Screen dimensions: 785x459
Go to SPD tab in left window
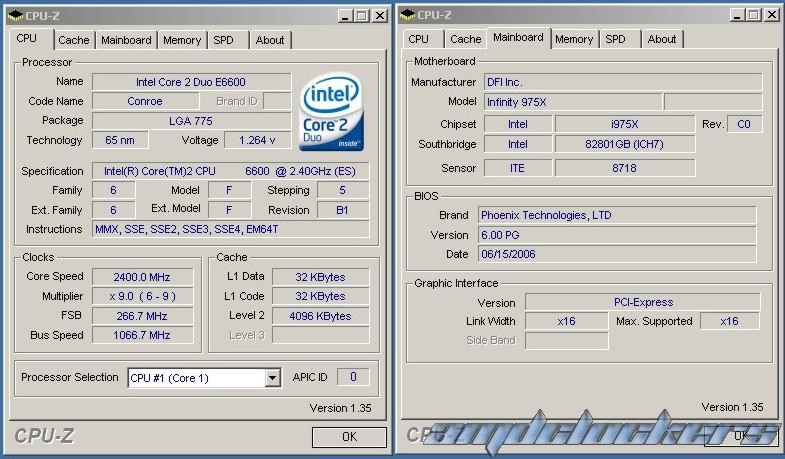pos(222,40)
